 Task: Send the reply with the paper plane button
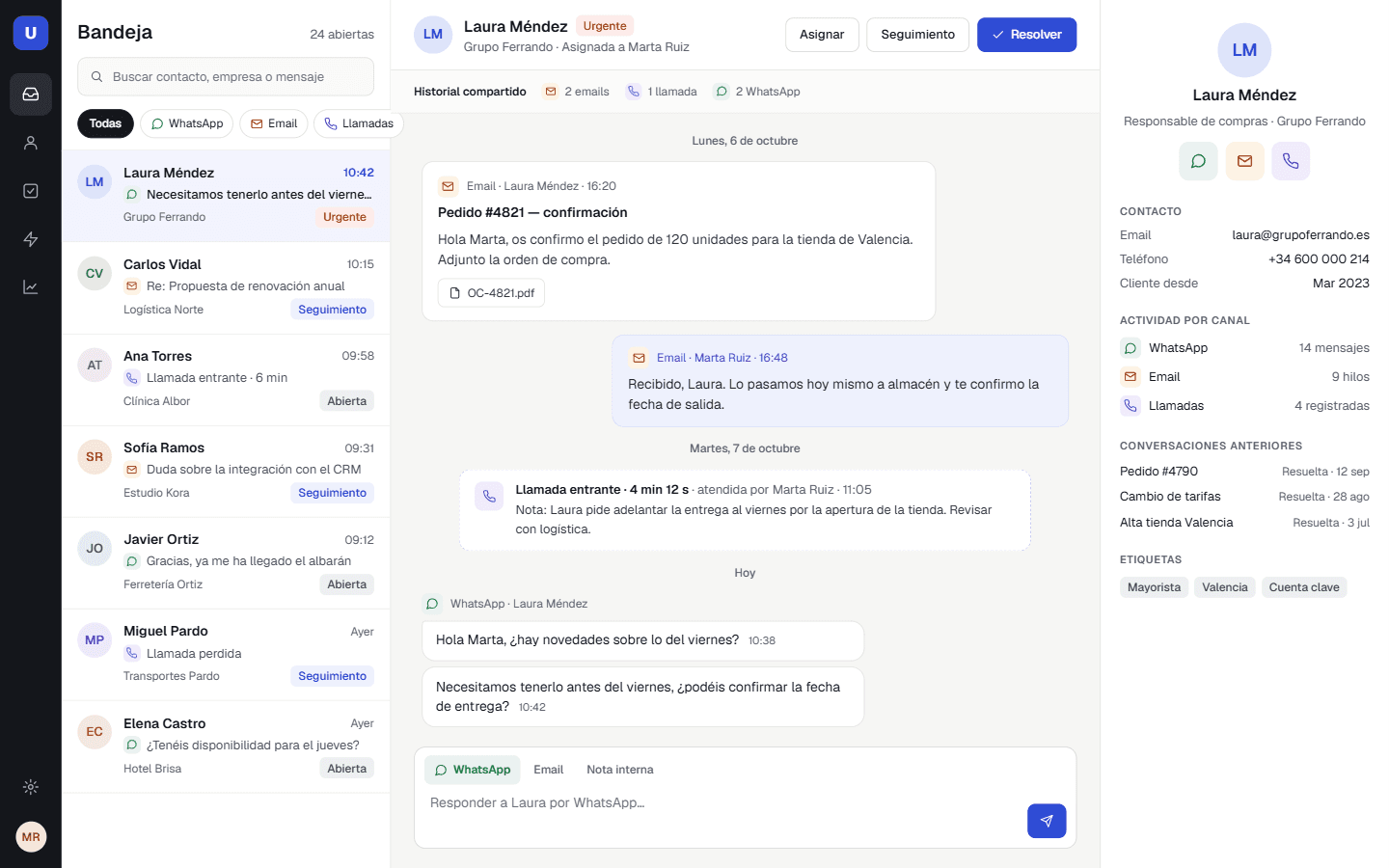1047,821
